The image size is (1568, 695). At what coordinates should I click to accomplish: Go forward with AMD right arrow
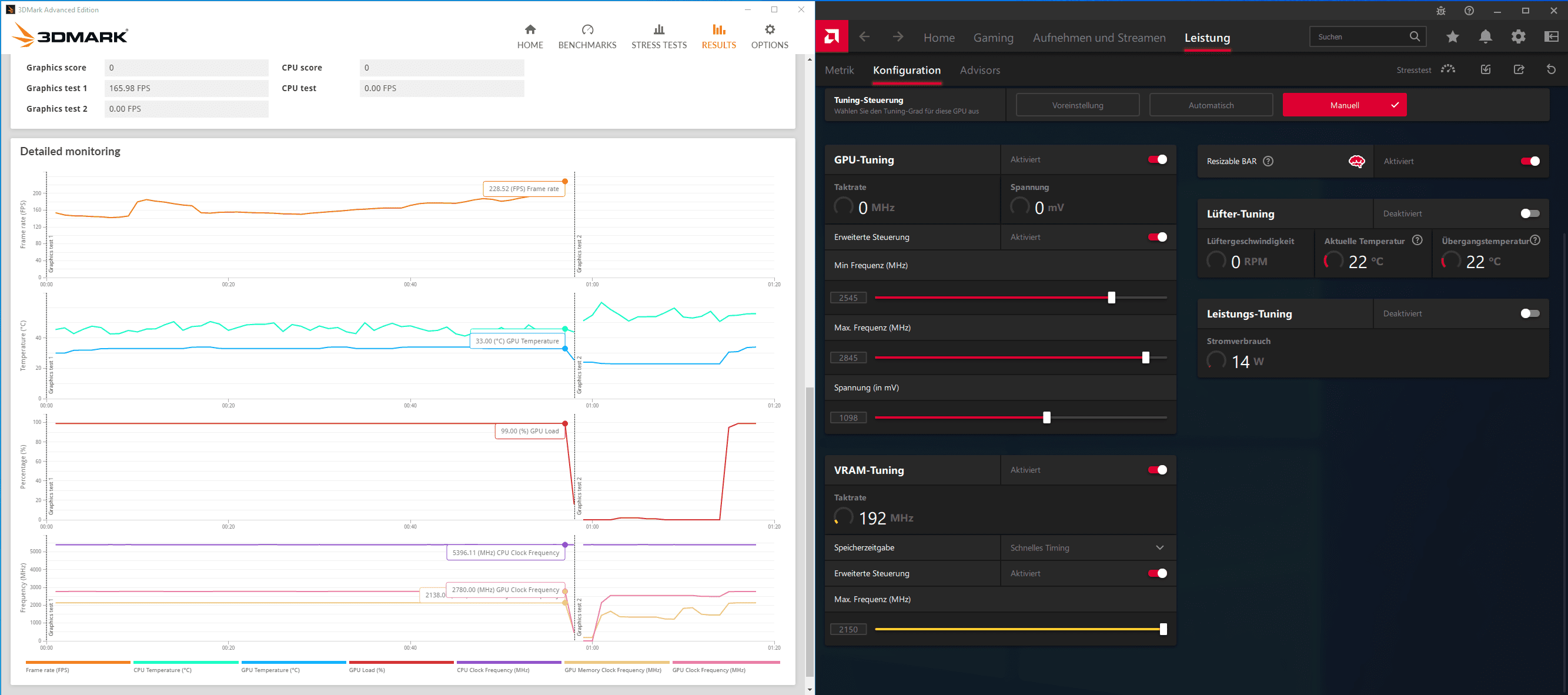[898, 37]
